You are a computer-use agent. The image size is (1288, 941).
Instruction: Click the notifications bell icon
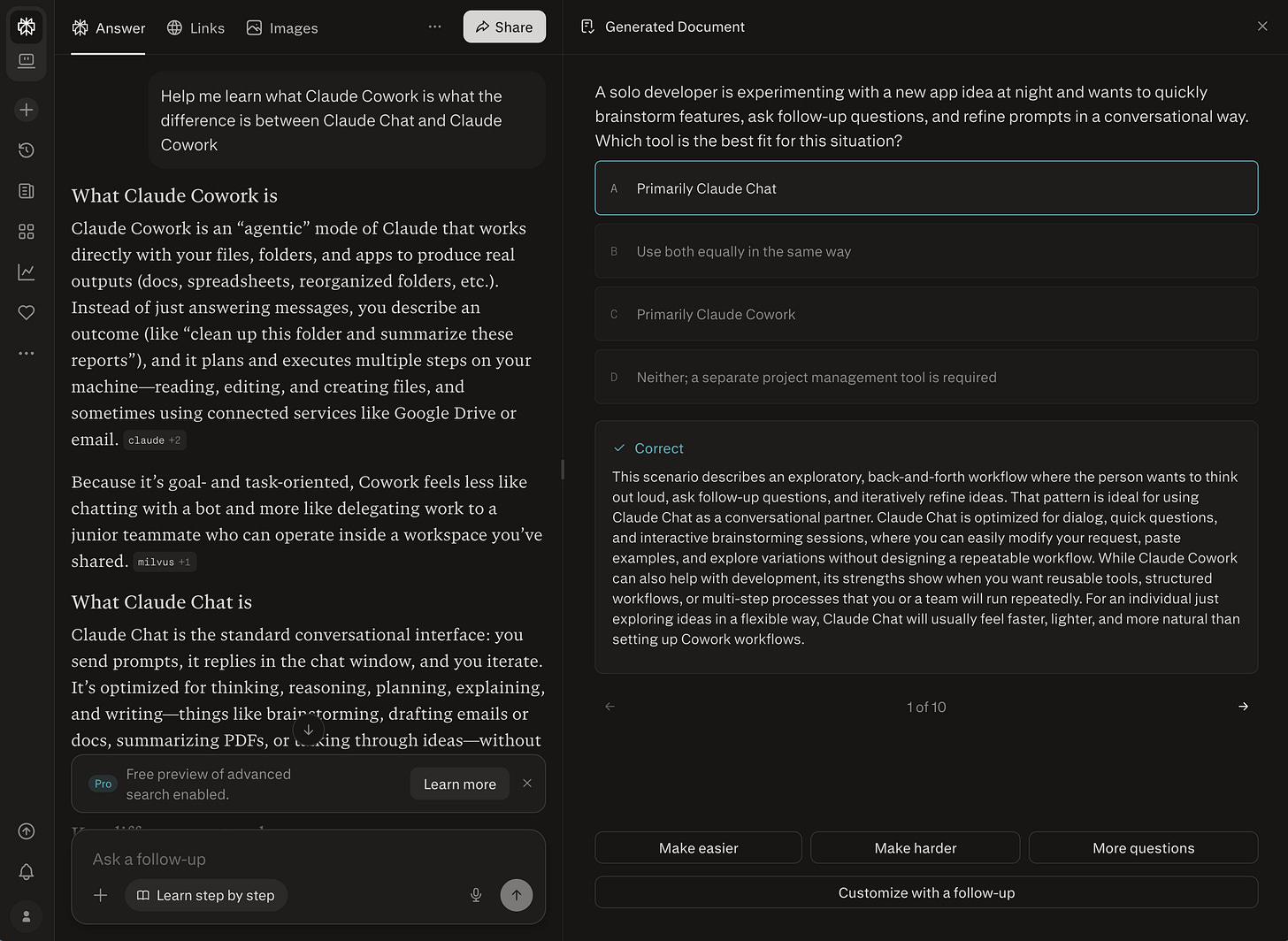tap(26, 872)
